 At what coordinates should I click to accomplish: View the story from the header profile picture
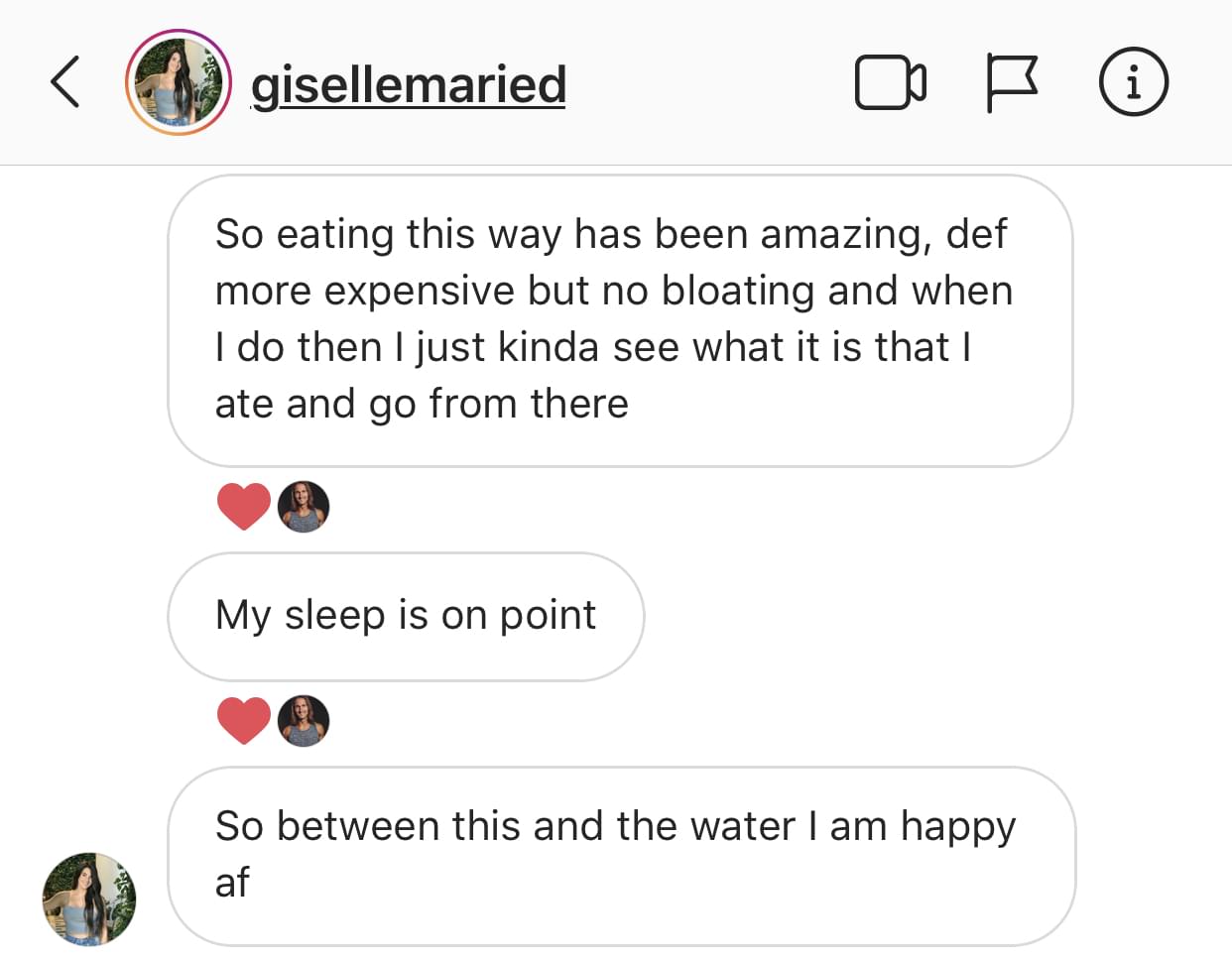[179, 82]
